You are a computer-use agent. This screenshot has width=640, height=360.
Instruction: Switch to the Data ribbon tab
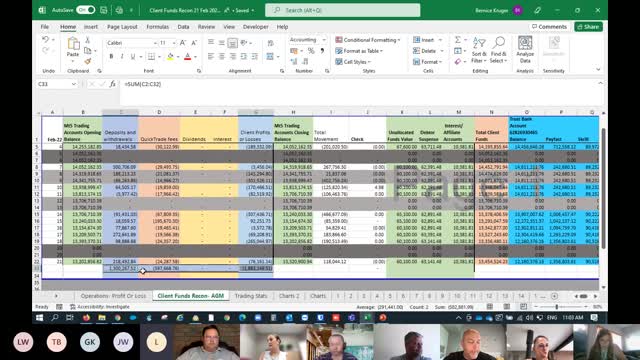(x=183, y=27)
